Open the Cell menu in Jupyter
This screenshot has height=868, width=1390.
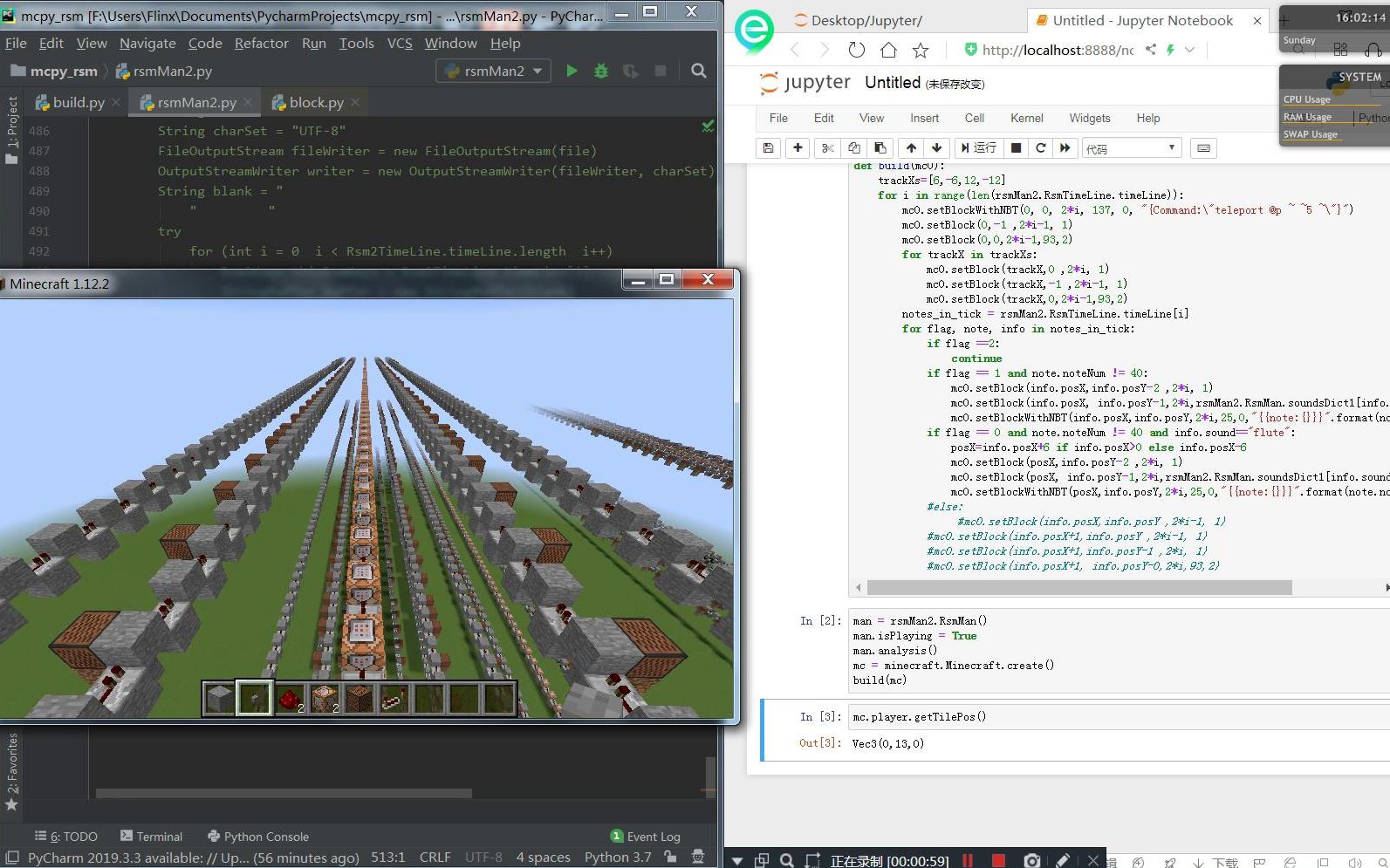[975, 118]
